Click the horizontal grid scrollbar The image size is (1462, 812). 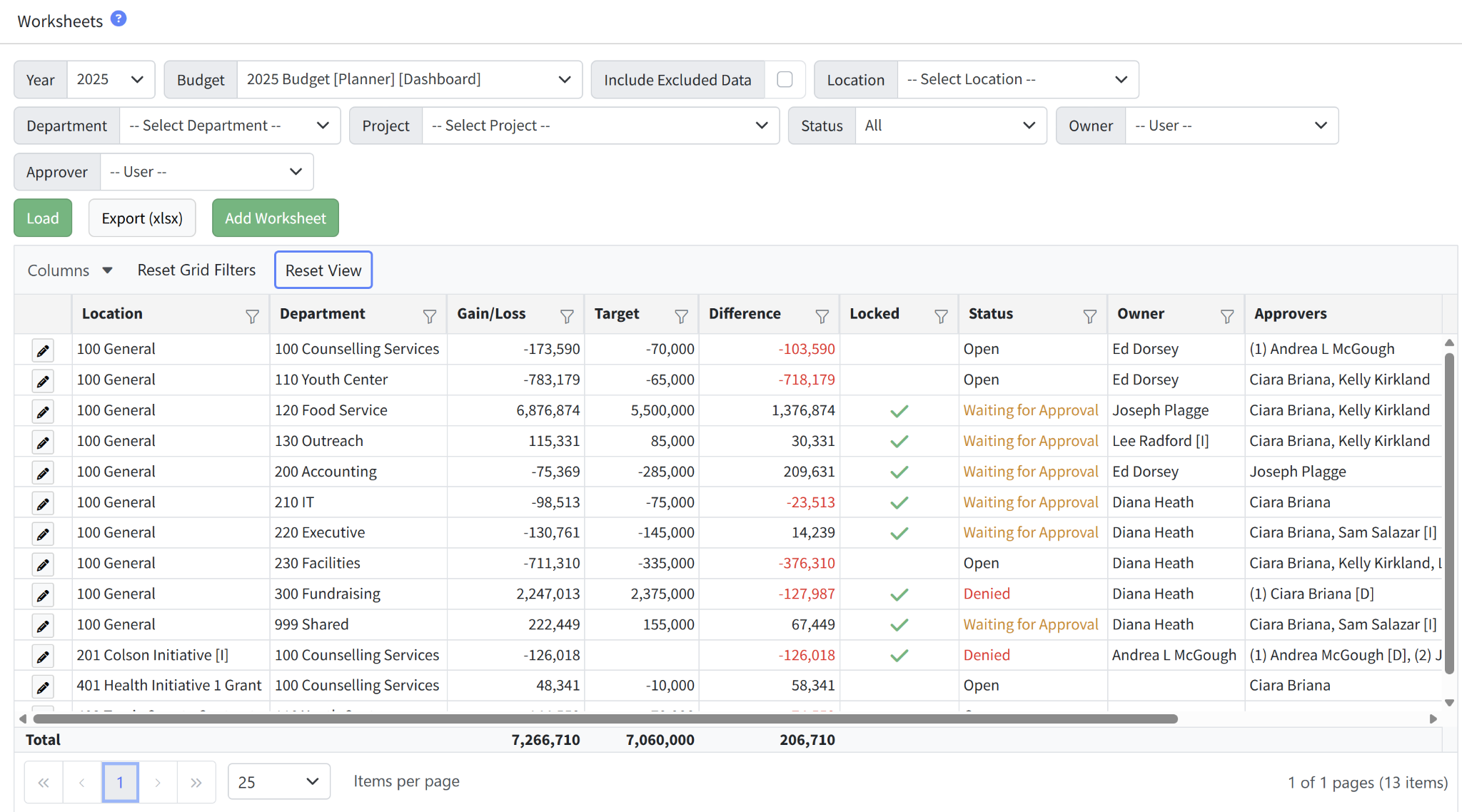coord(605,719)
